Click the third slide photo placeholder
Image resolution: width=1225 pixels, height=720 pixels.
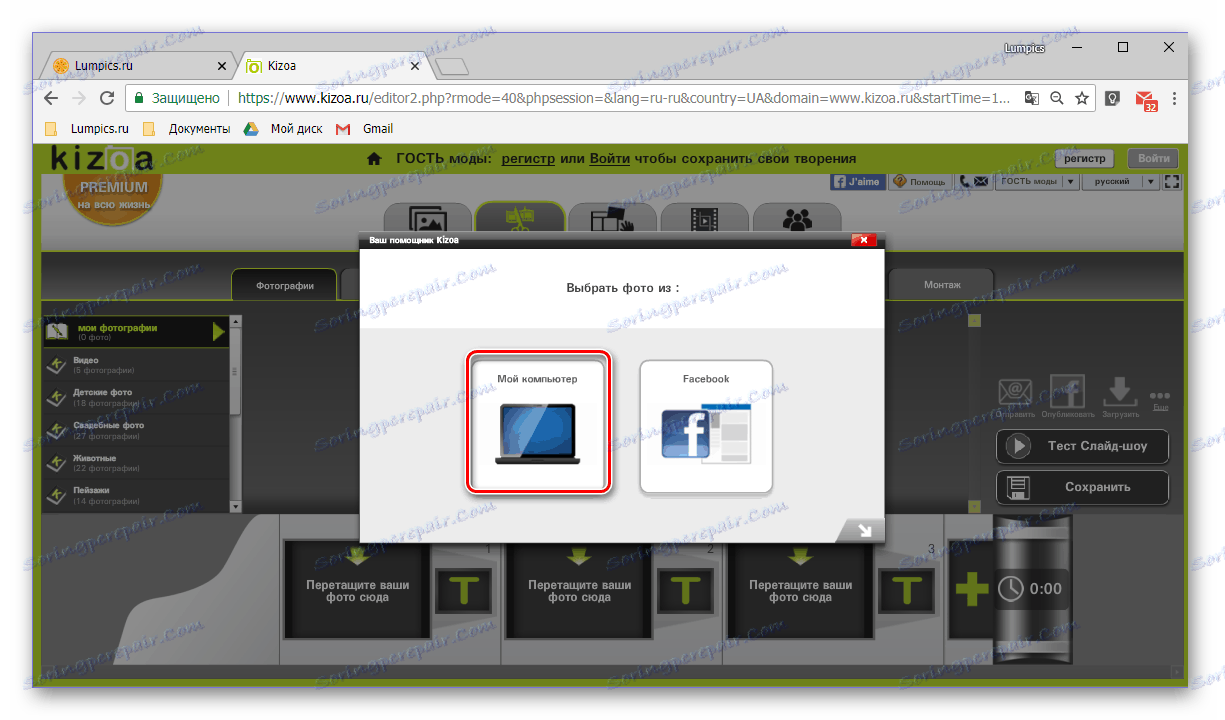tap(801, 590)
